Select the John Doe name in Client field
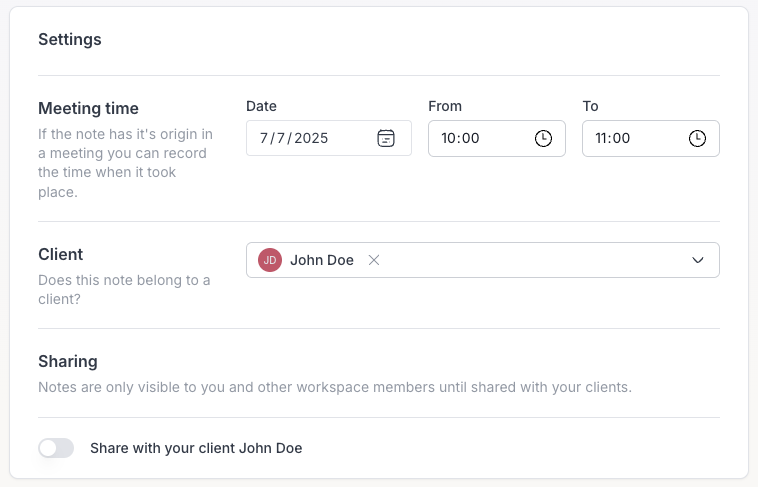 [322, 260]
